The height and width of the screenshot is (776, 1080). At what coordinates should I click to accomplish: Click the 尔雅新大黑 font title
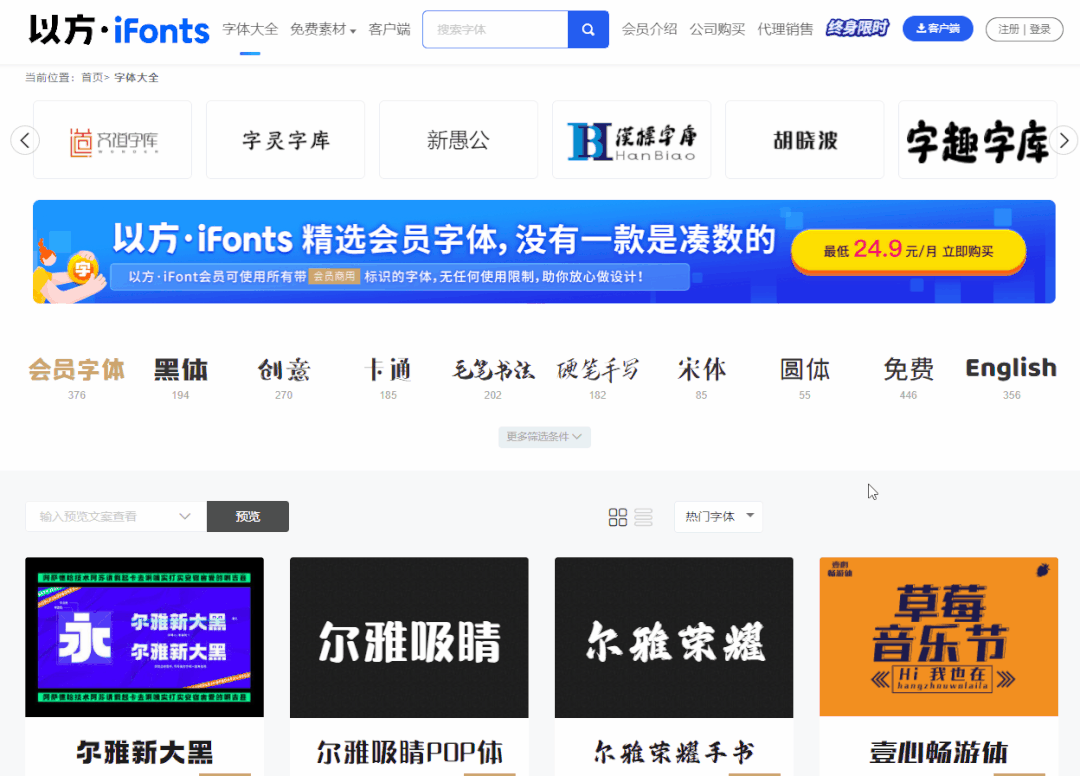coord(145,753)
